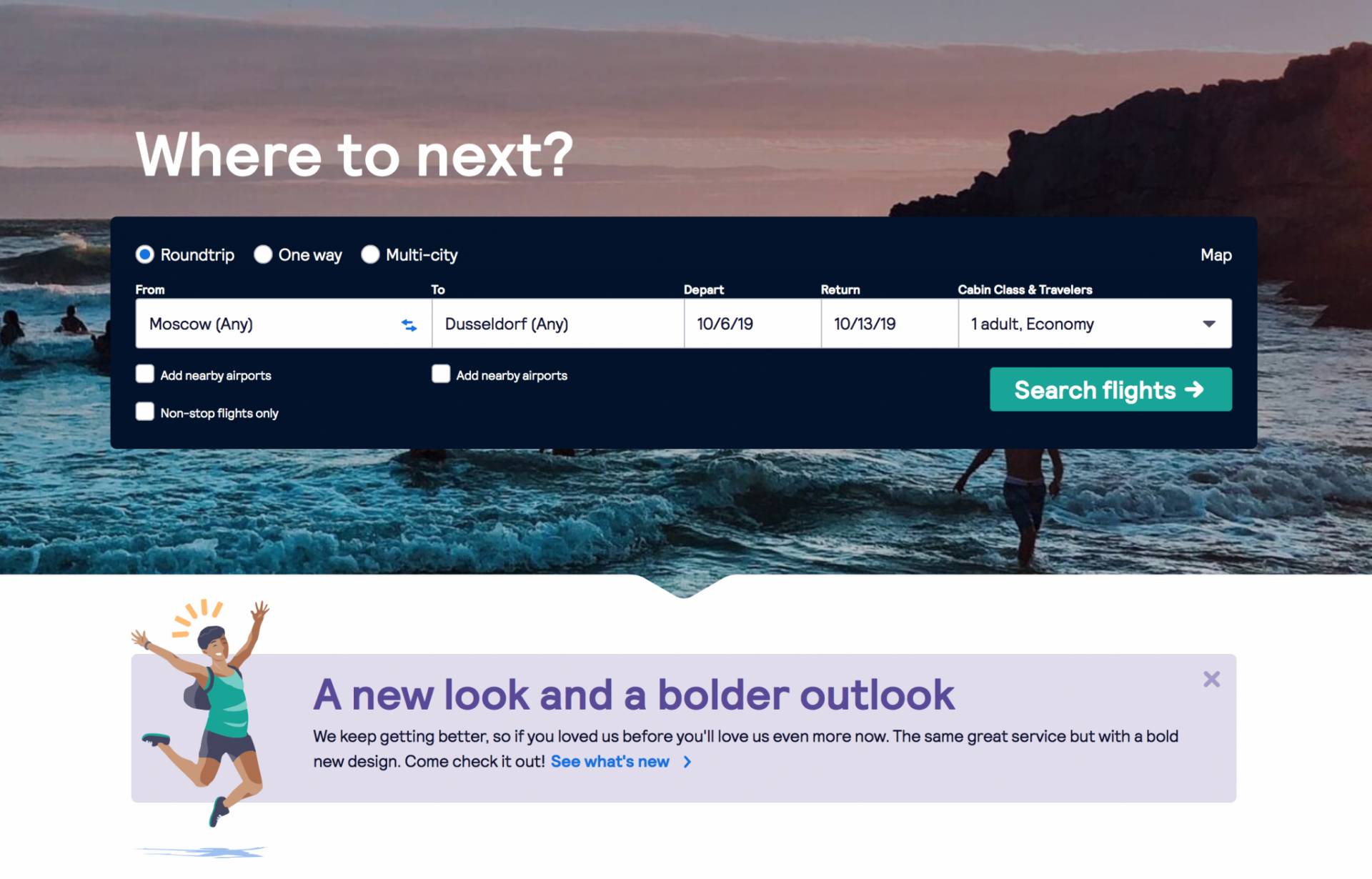
Task: Click the From Moscow input field
Action: point(271,323)
